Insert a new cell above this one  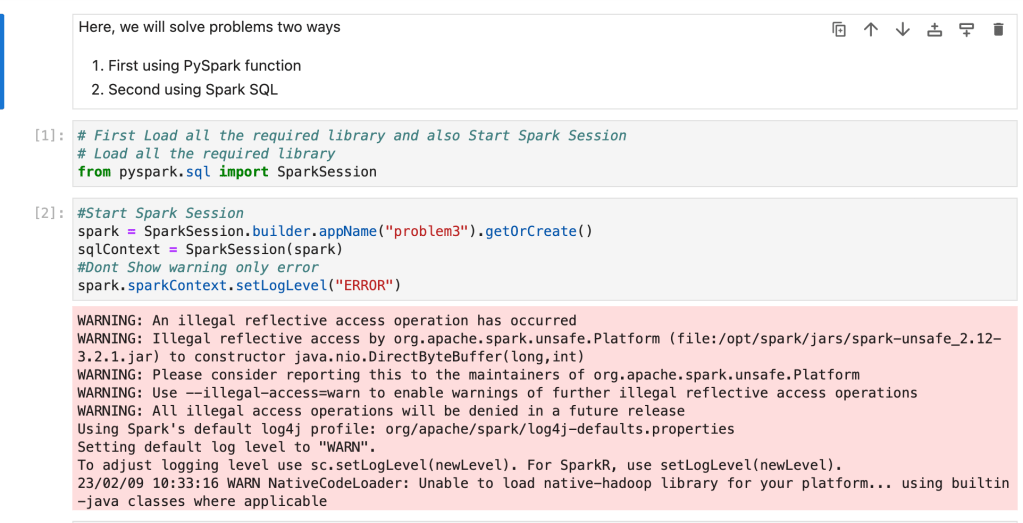[x=935, y=30]
